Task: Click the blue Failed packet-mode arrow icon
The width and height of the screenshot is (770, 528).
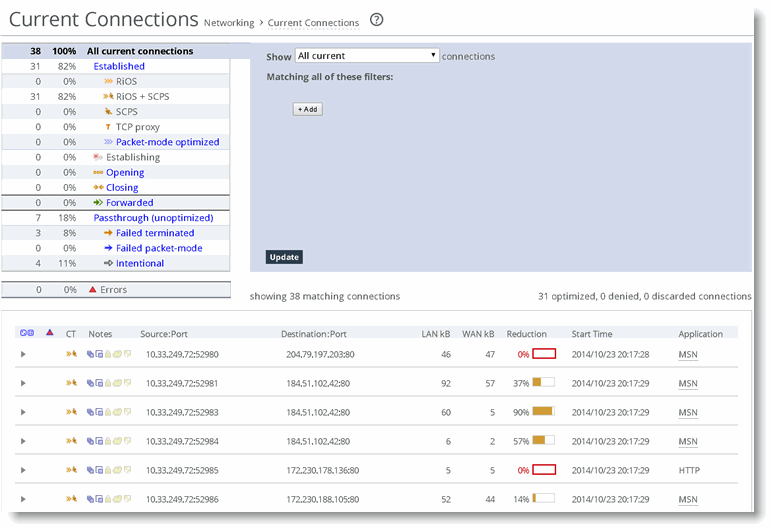Action: point(108,248)
